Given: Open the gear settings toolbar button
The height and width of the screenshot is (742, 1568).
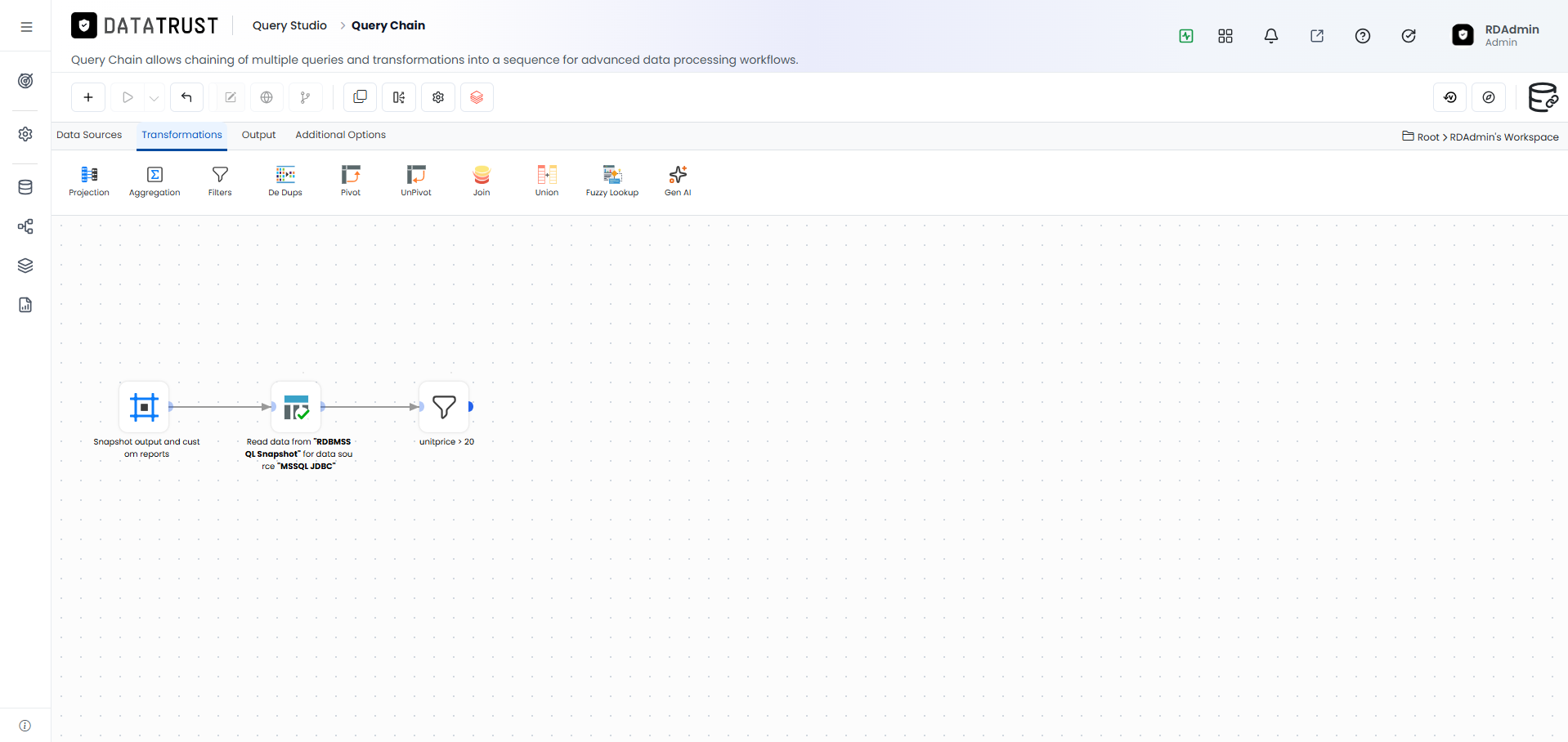Looking at the screenshot, I should (438, 97).
